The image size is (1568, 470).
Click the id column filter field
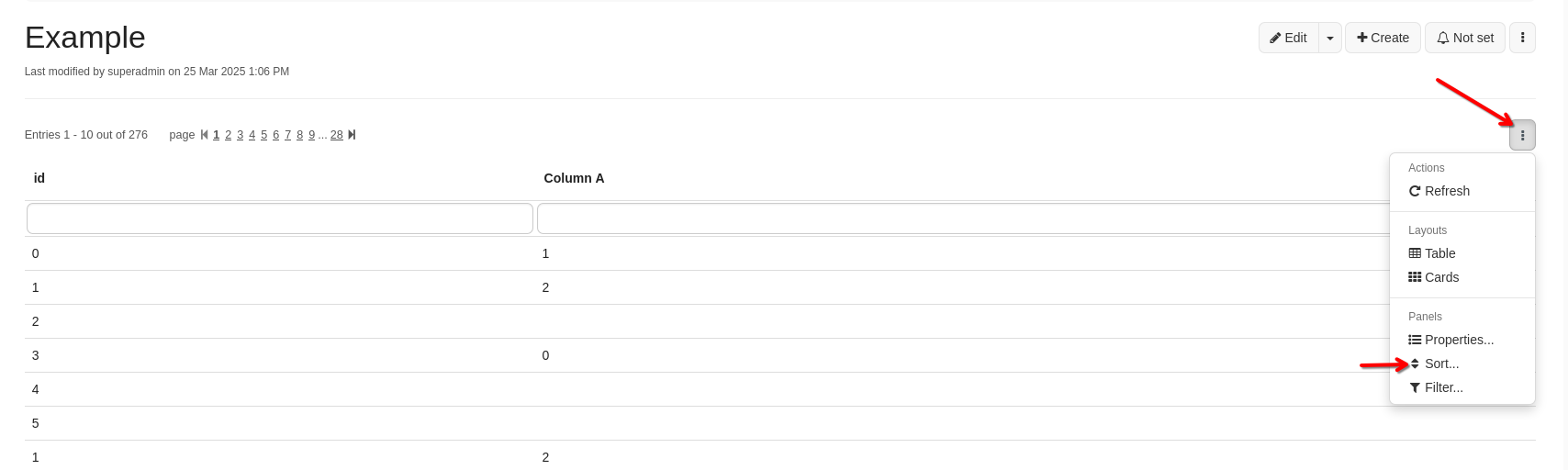tap(280, 218)
